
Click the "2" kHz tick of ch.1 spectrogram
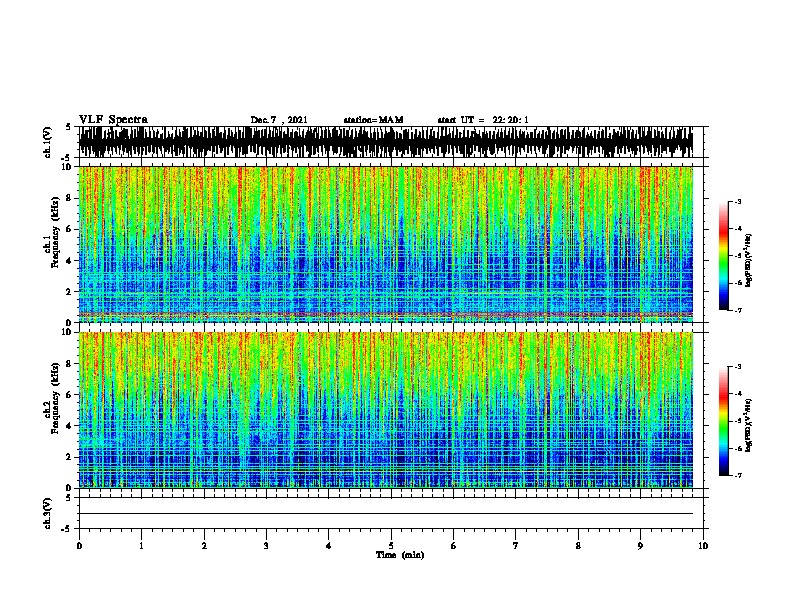(x=70, y=292)
